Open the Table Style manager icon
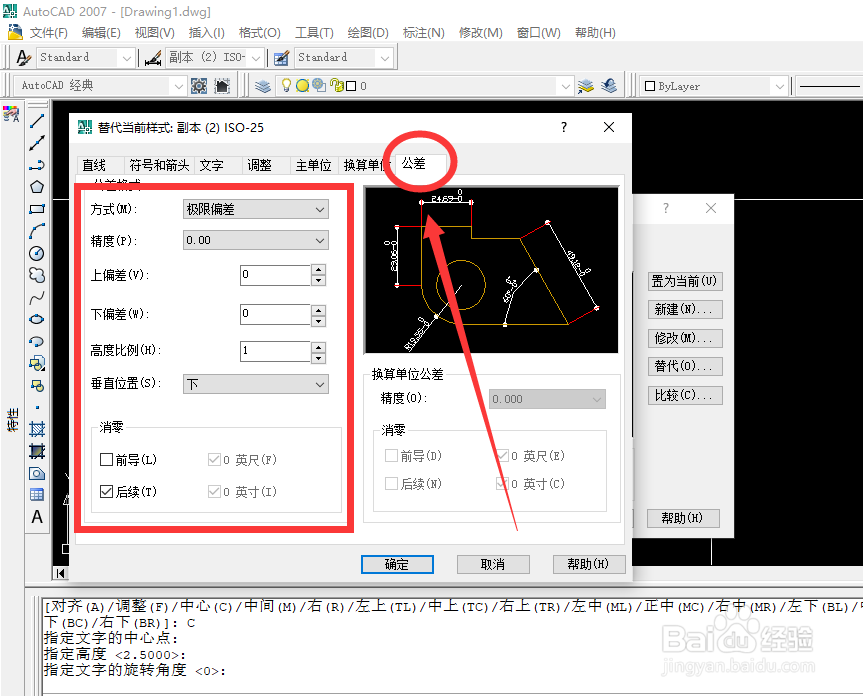The height and width of the screenshot is (696, 863). [x=282, y=57]
